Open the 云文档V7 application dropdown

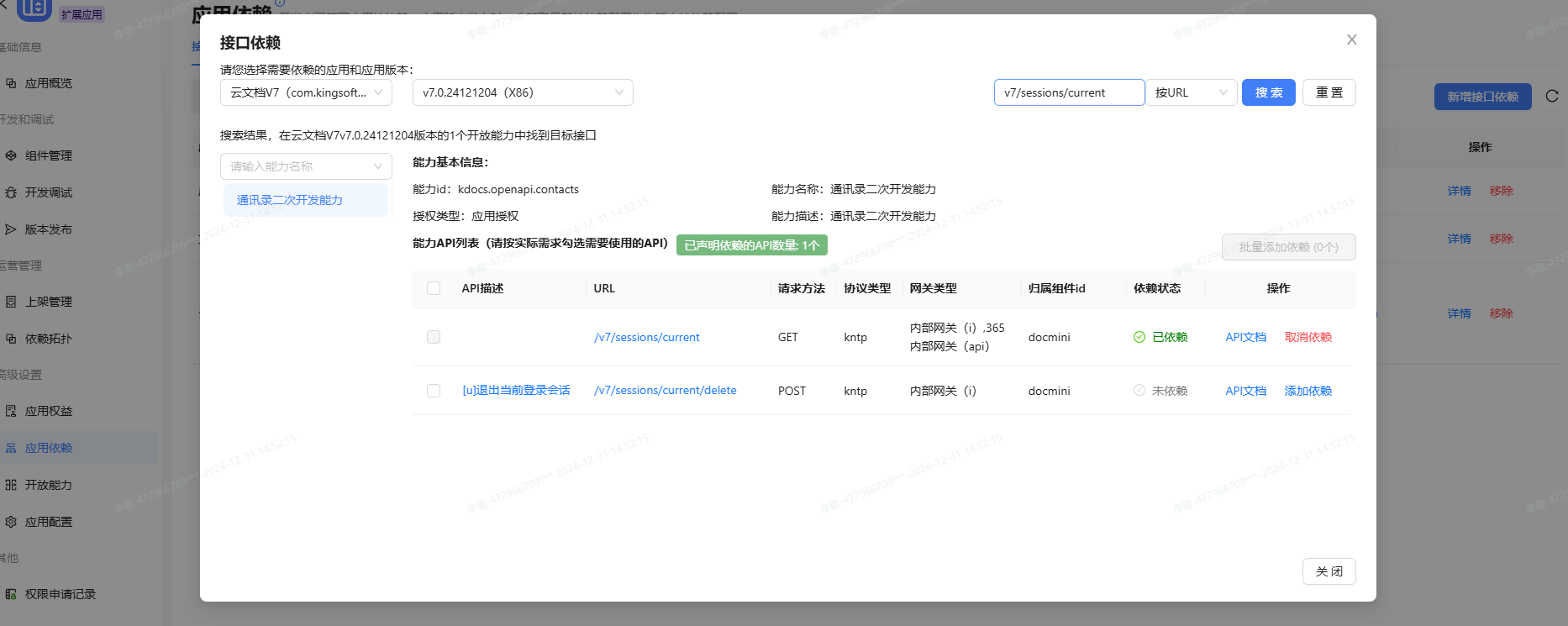tap(306, 92)
